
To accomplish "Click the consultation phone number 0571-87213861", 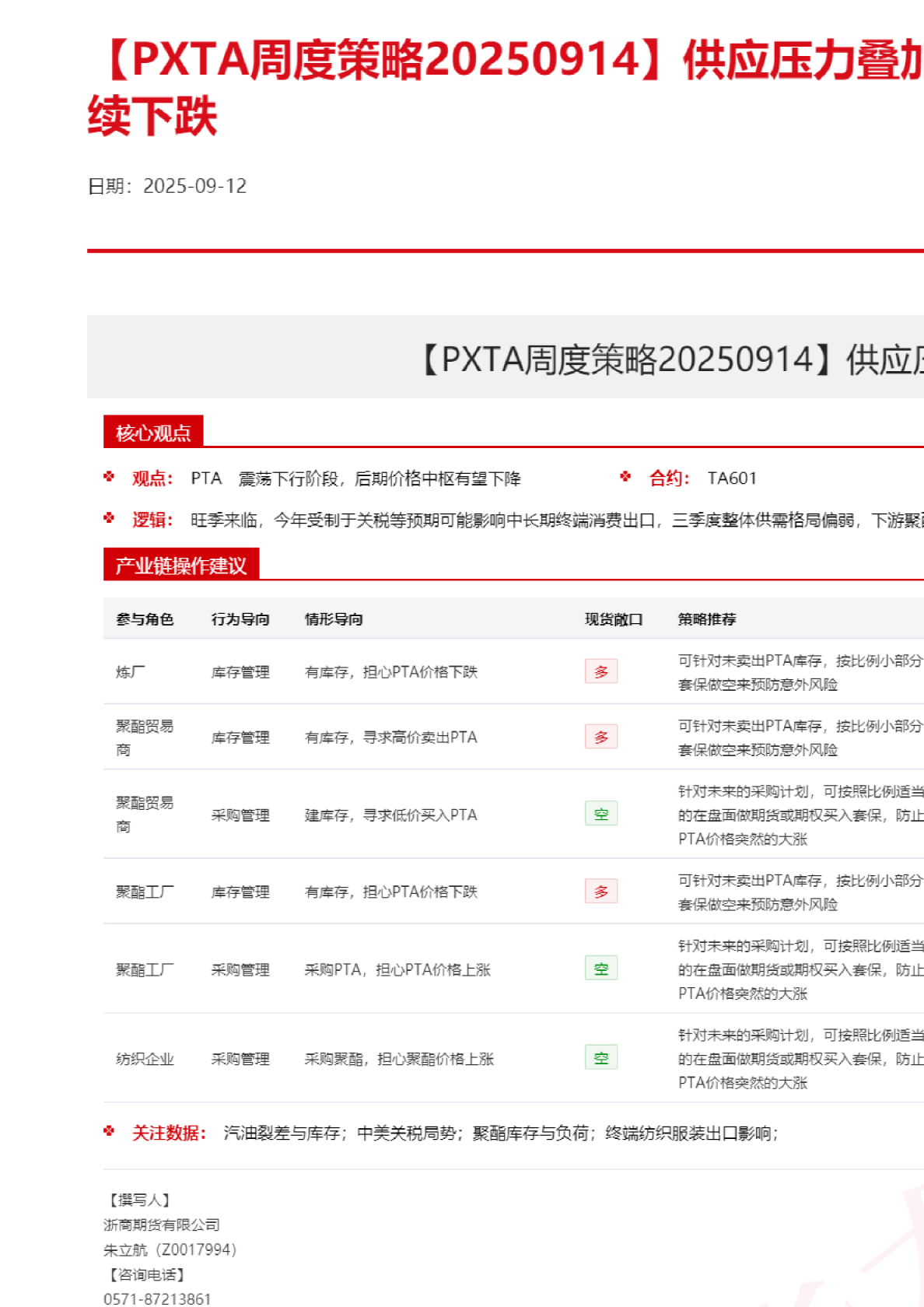I will click(x=157, y=1298).
